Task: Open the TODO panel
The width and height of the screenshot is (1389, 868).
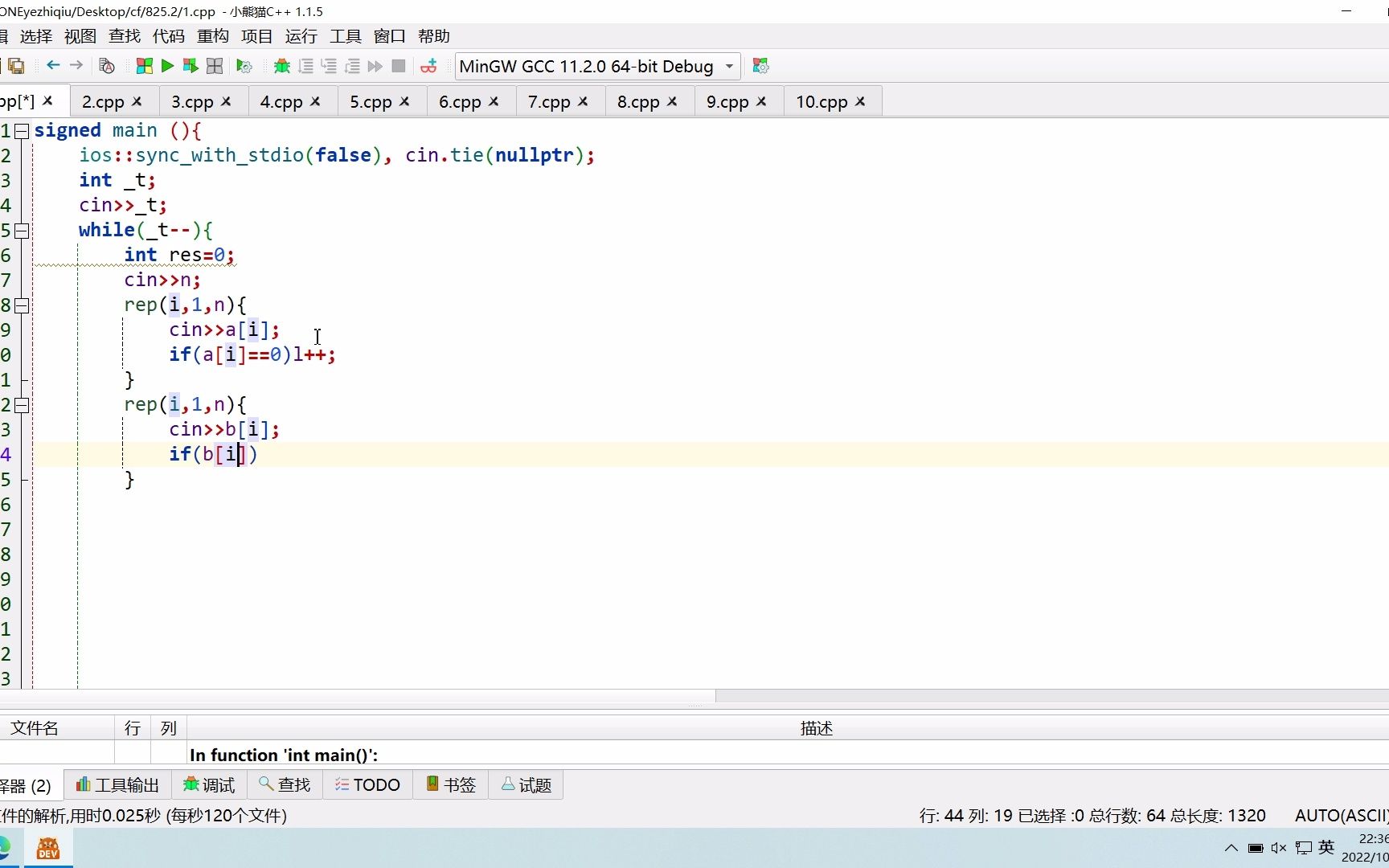Action: pos(367,784)
